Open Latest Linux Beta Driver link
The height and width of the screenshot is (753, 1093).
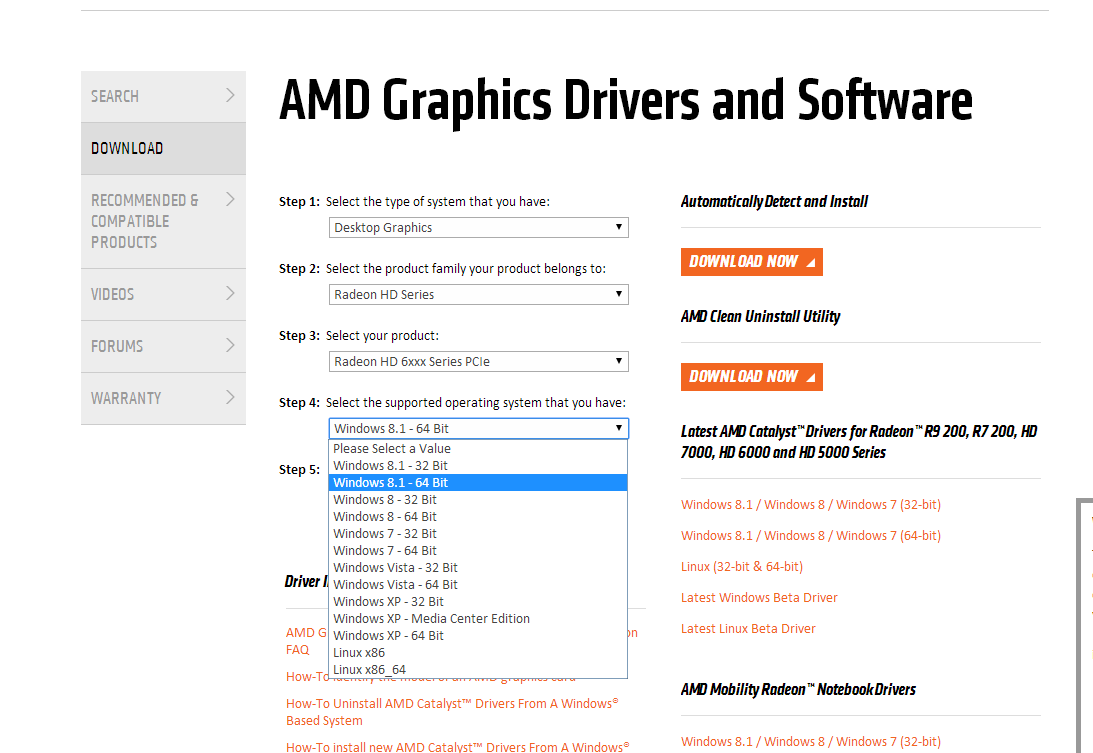point(748,628)
